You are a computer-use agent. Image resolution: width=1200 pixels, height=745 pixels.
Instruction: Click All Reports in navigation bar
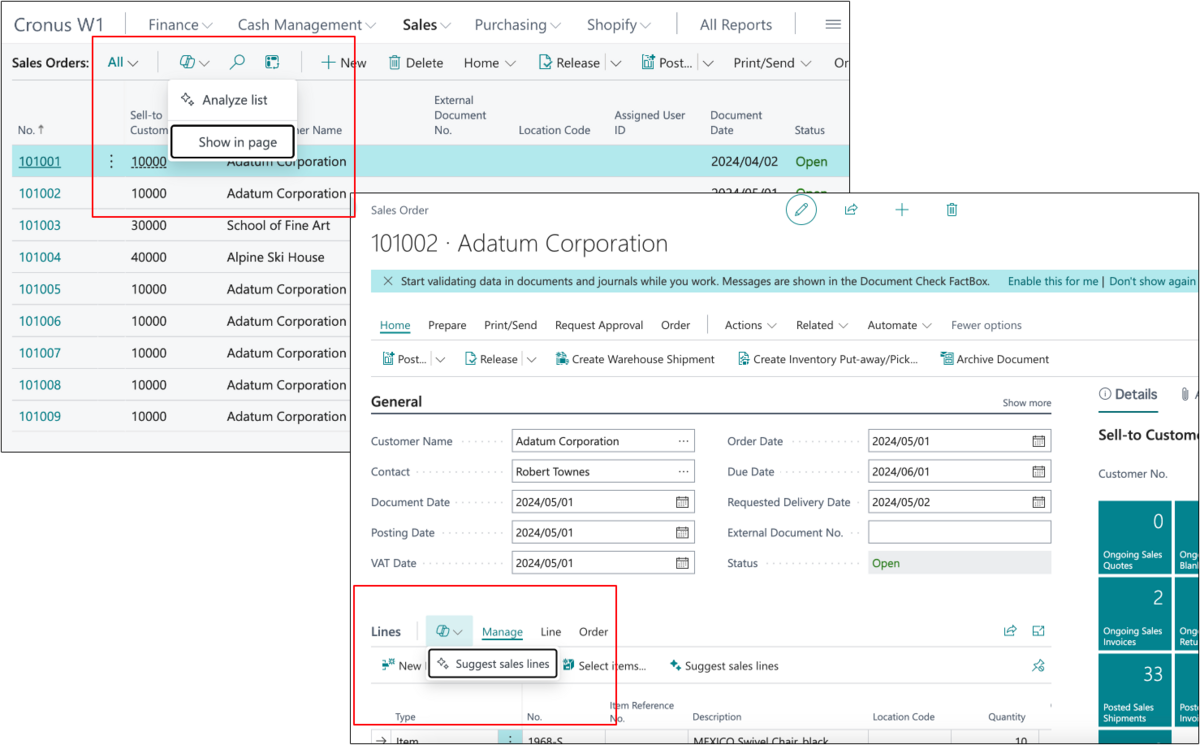(736, 24)
